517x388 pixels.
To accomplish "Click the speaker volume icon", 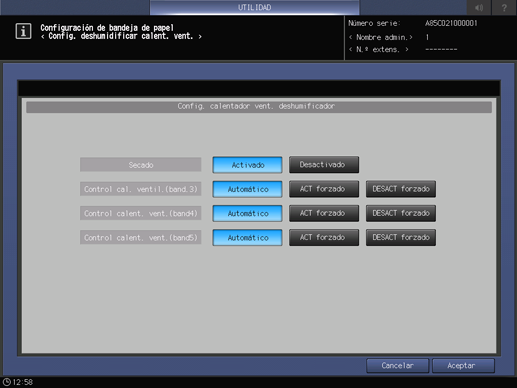I will [x=479, y=7].
